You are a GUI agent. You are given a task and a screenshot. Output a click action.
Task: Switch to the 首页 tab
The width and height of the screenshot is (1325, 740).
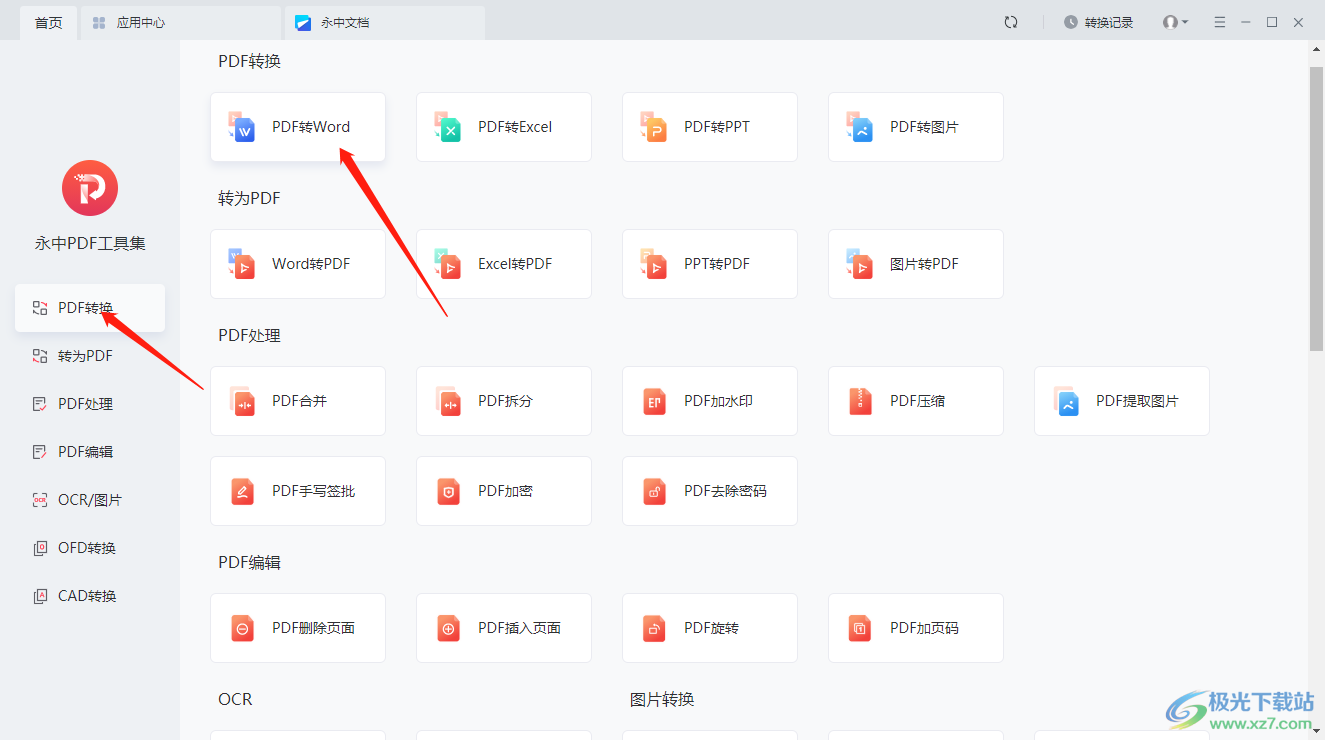(x=48, y=22)
